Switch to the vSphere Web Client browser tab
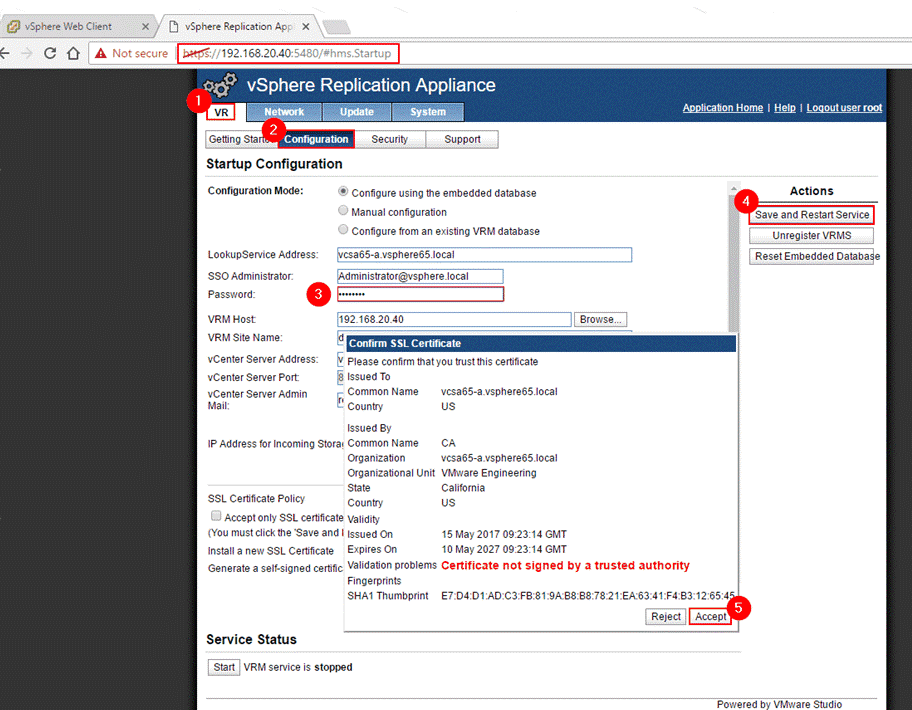This screenshot has width=912, height=710. click(x=77, y=26)
